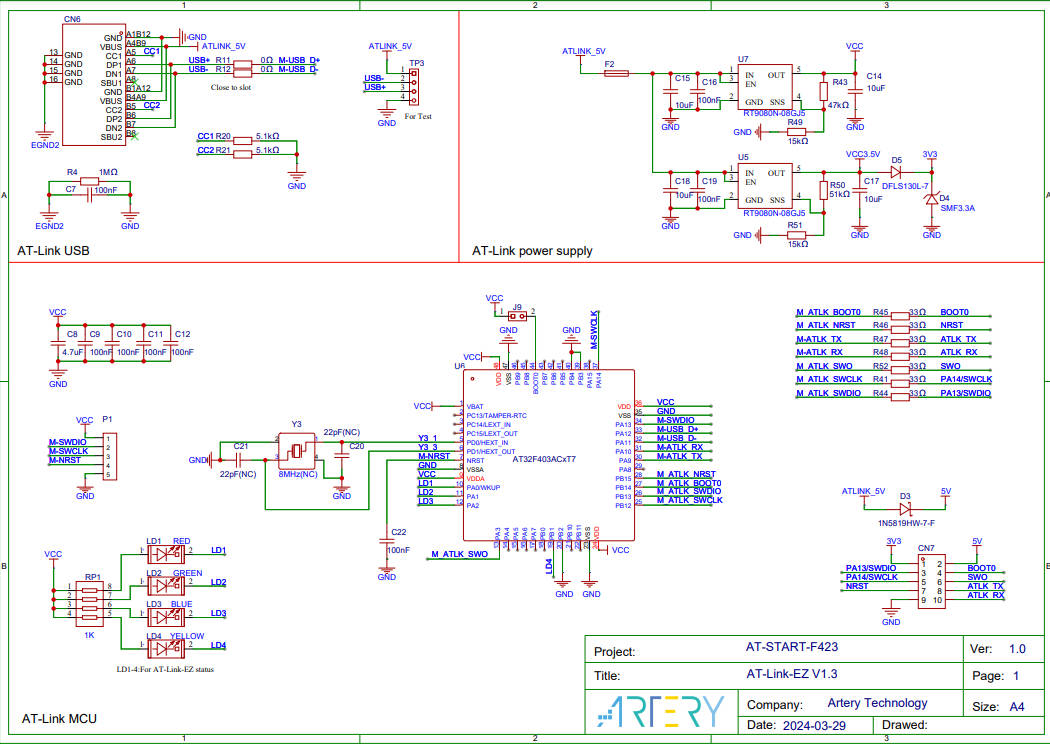Select the TP3 test connector symbol

(414, 87)
